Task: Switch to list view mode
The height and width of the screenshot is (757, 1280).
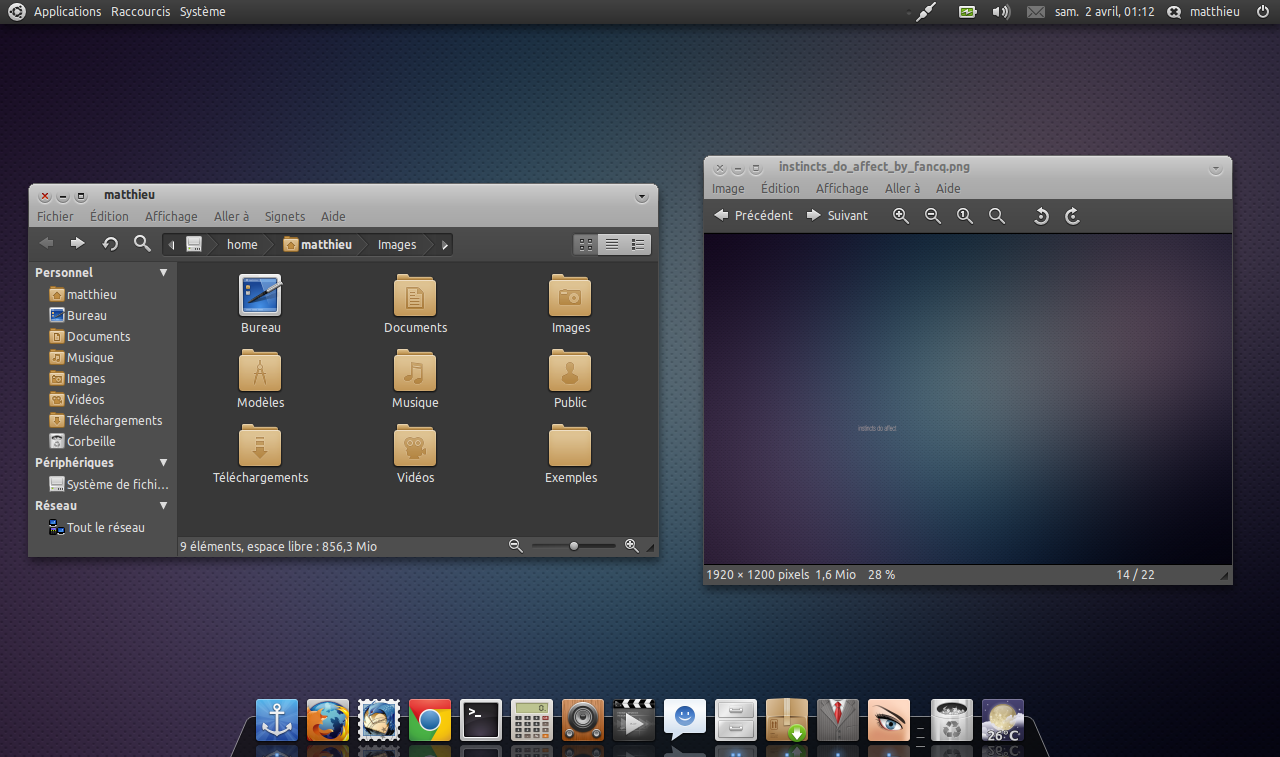Action: (612, 244)
